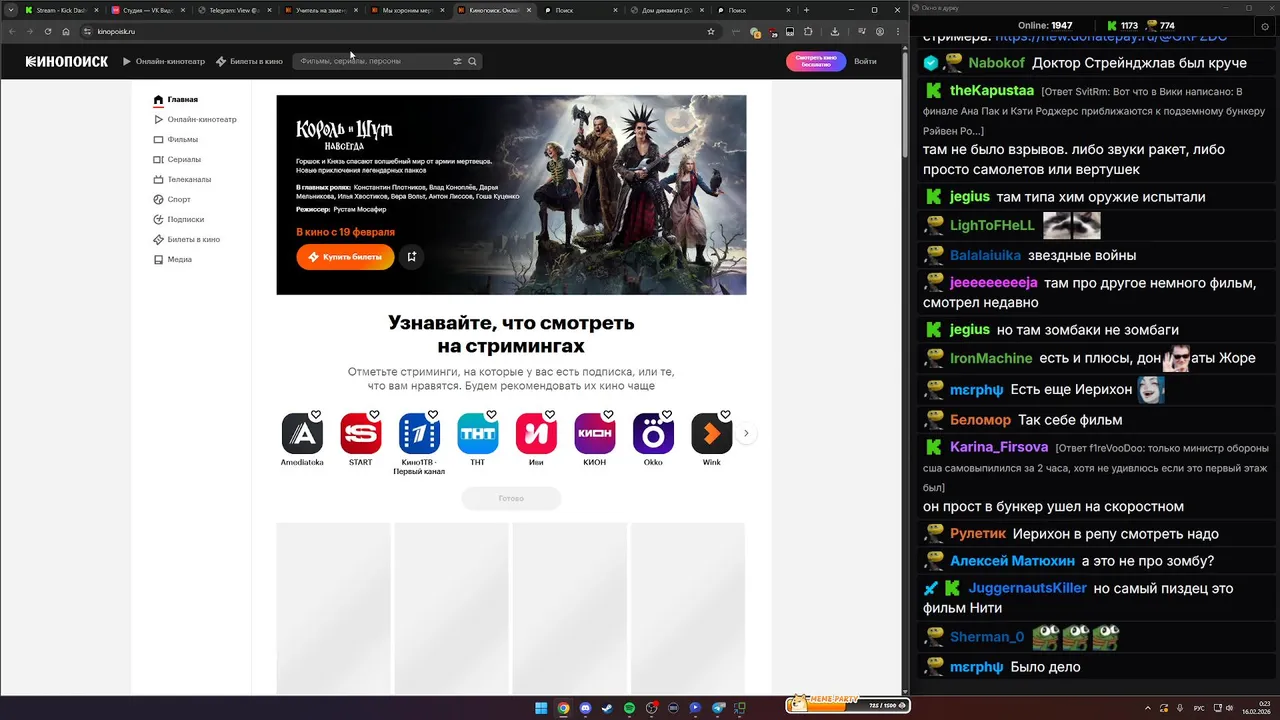Open Chrome downloads icon
Viewport: 1280px width, 720px height.
tap(834, 32)
